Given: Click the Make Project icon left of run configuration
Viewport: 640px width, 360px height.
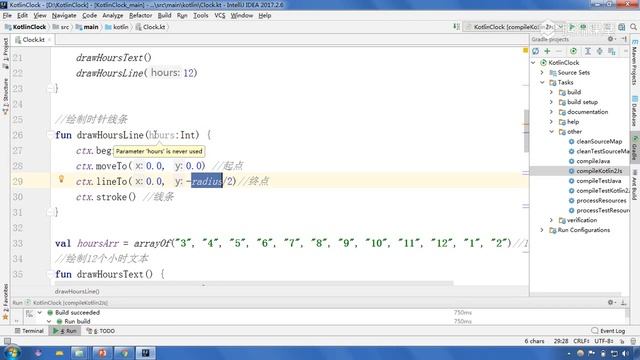Looking at the screenshot, I should (x=456, y=27).
